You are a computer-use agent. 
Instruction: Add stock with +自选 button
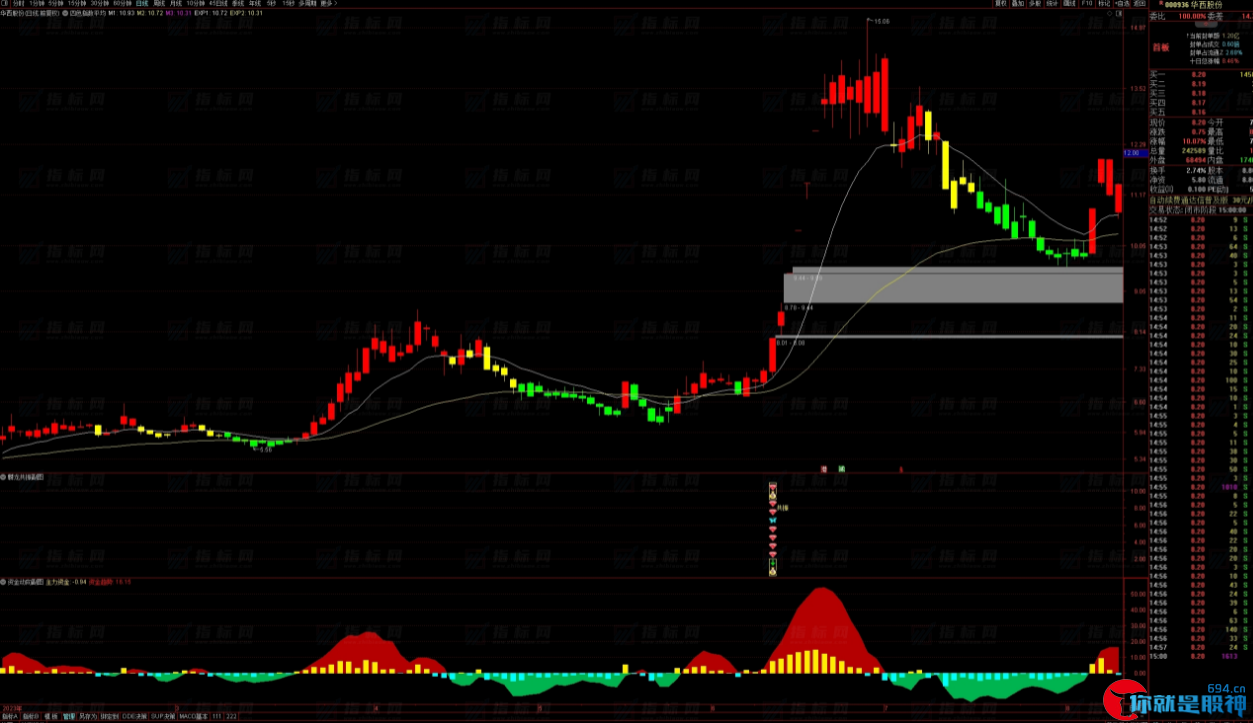click(1122, 4)
